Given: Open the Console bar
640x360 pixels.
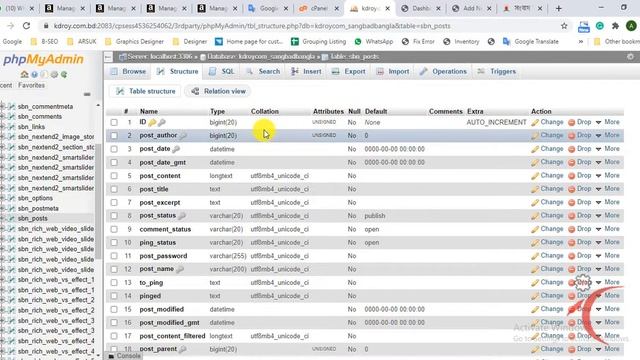Looking at the screenshot, I should [124, 356].
